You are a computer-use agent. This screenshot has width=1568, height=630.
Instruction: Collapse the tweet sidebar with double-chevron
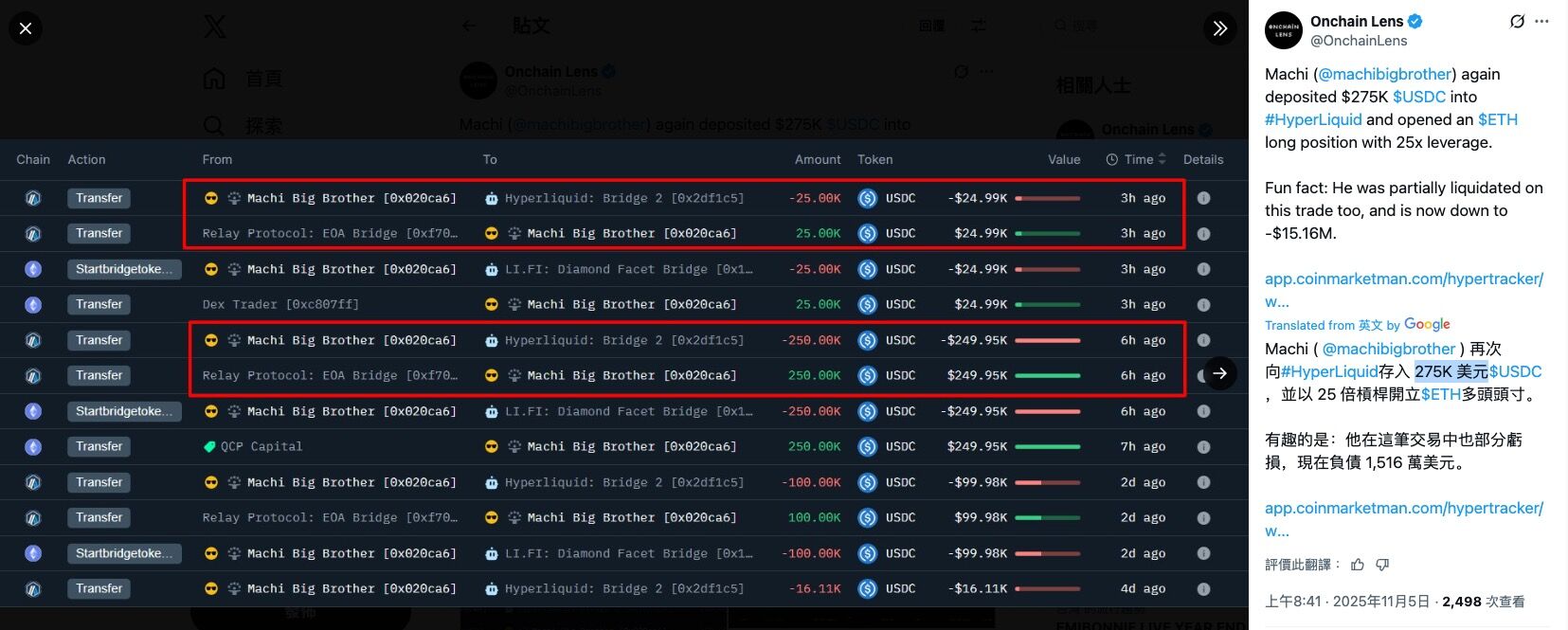[x=1220, y=28]
